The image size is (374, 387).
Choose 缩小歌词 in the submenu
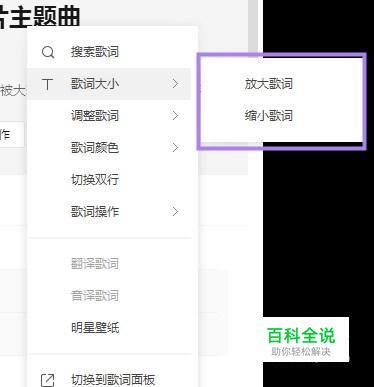tap(269, 116)
